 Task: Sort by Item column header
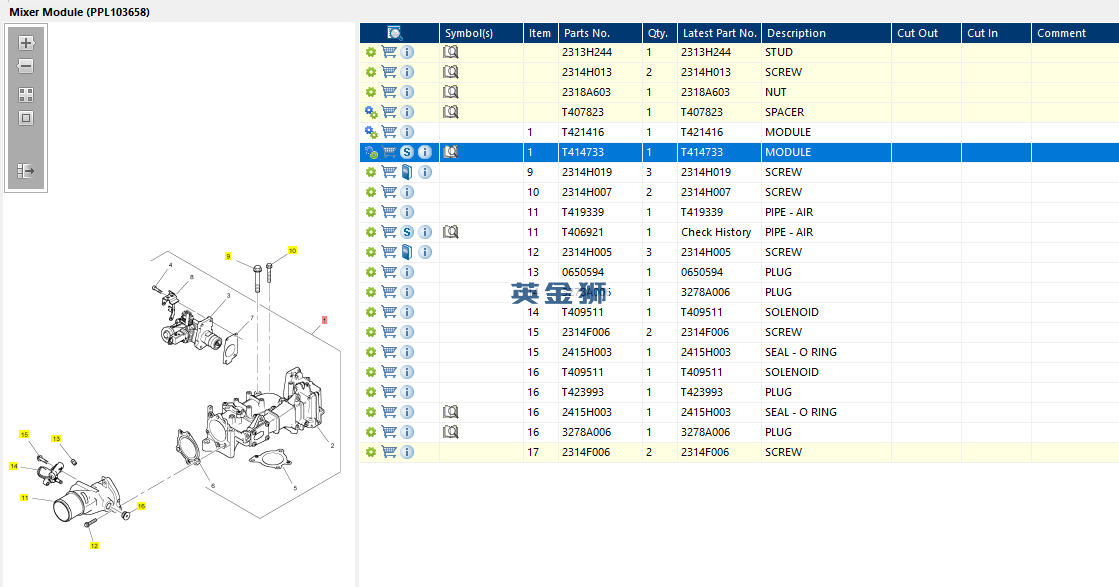[x=541, y=33]
